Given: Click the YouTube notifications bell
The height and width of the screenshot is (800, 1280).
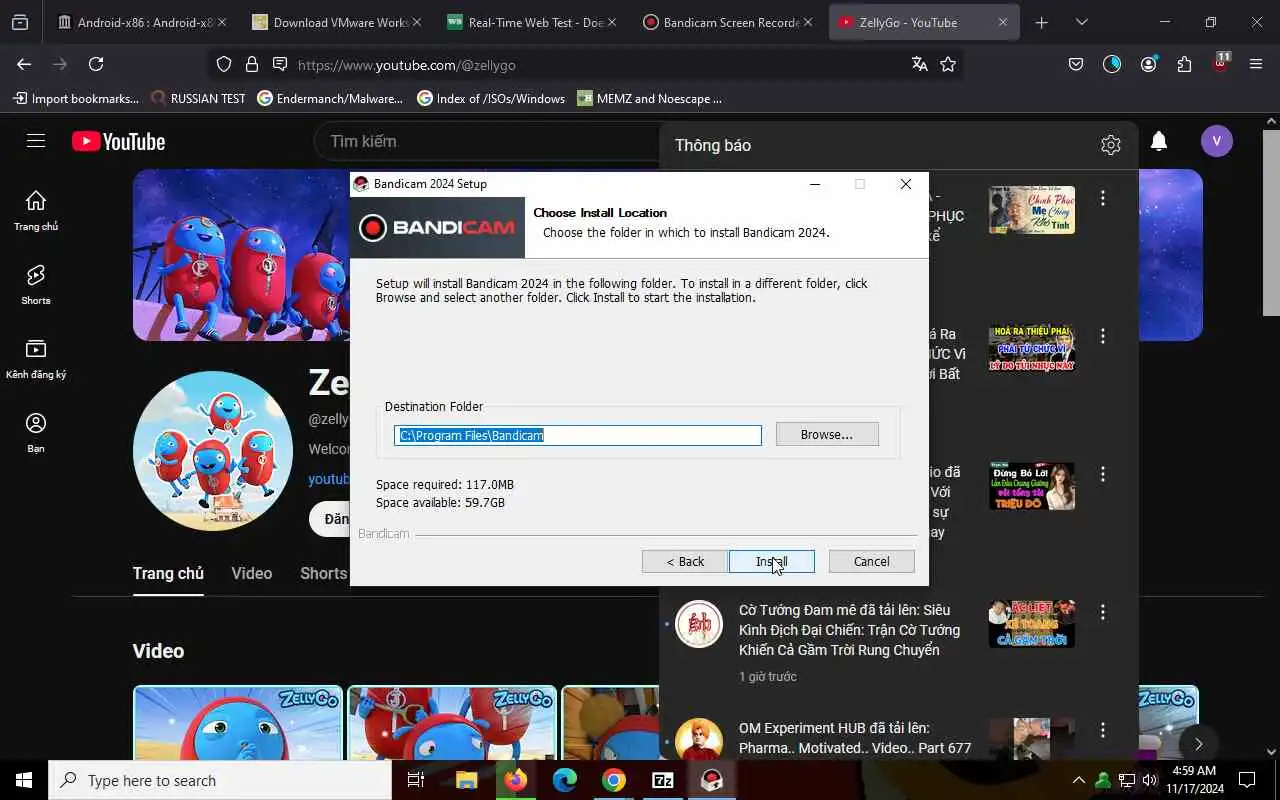Looking at the screenshot, I should pyautogui.click(x=1159, y=141).
